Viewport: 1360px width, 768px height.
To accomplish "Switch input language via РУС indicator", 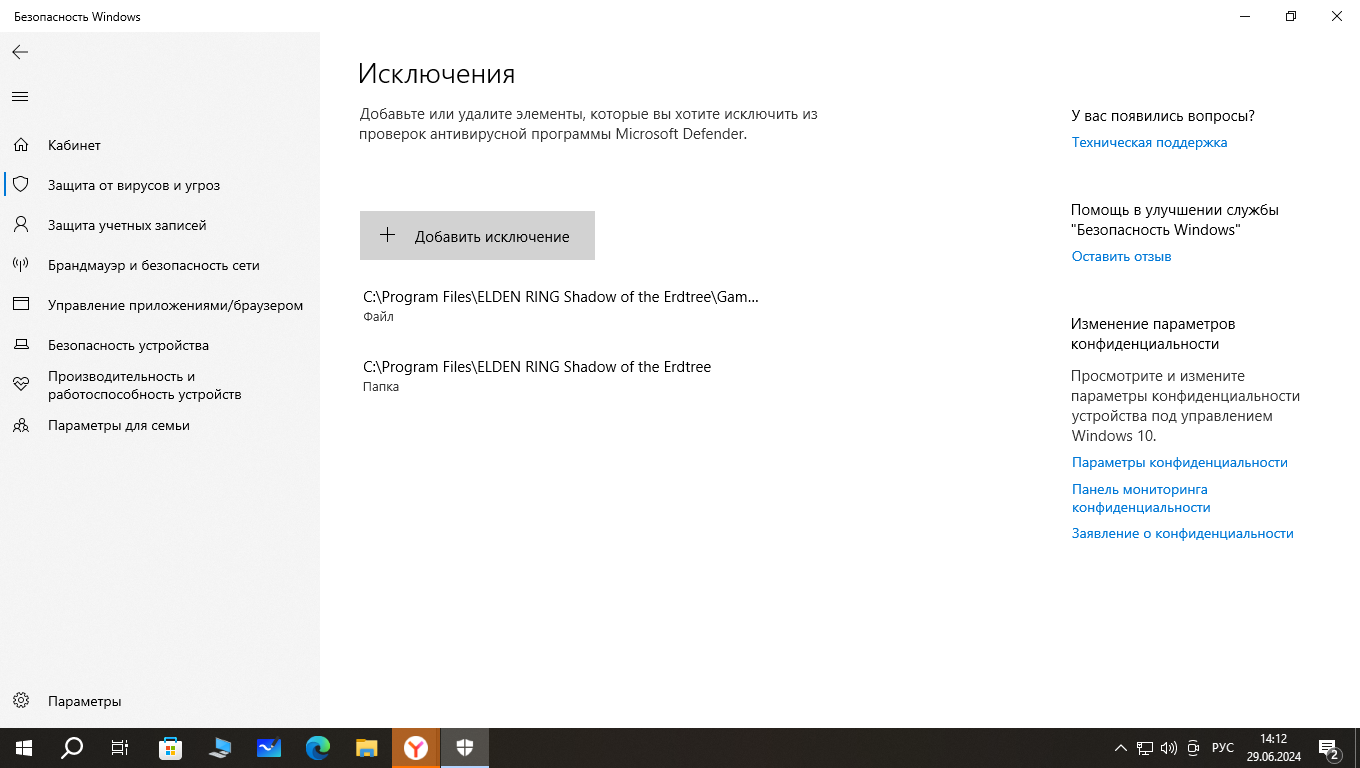I will click(x=1223, y=748).
